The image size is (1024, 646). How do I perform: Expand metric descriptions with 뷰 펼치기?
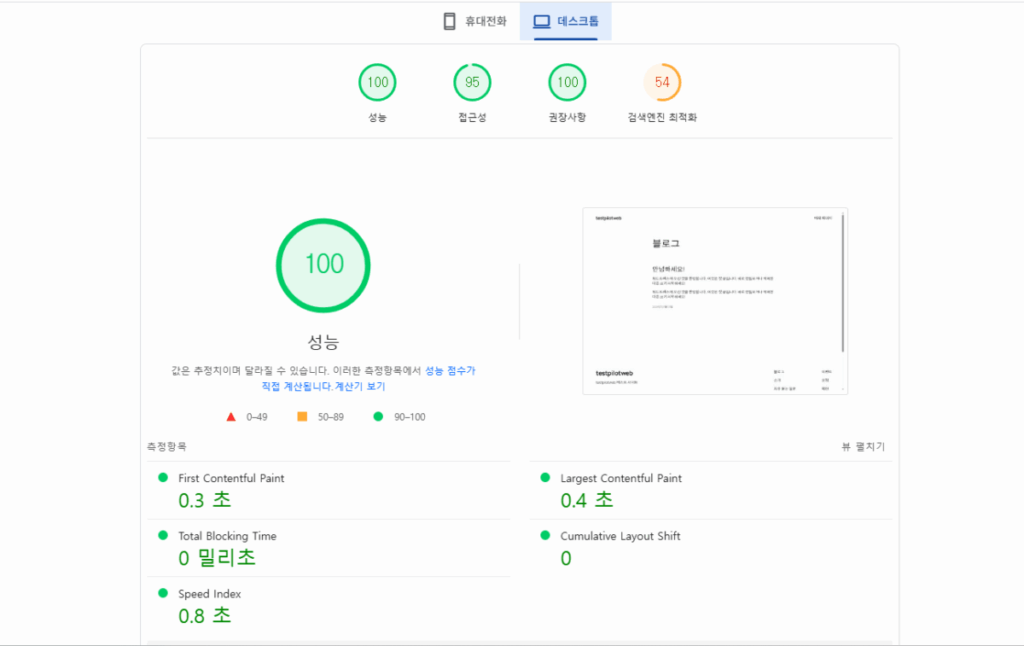(863, 447)
